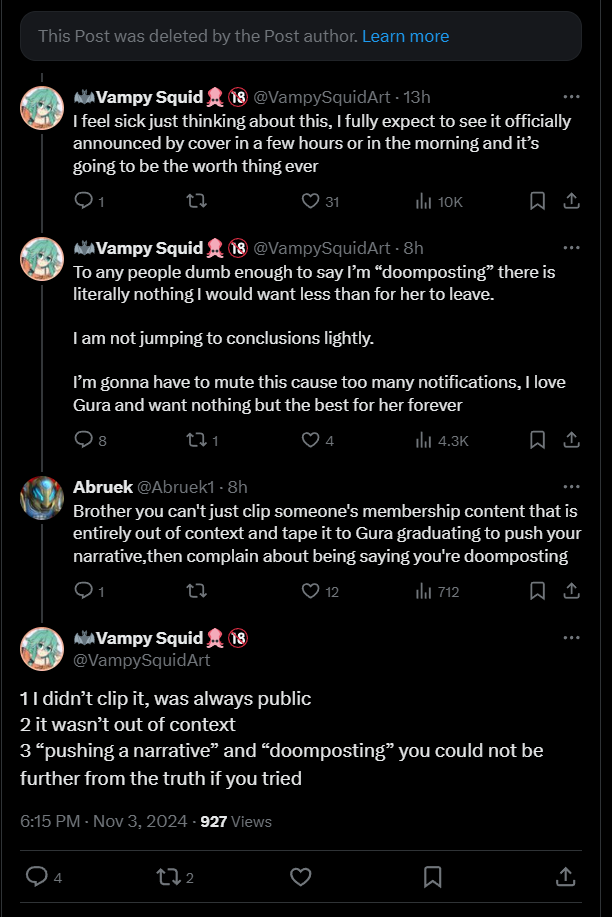
Task: View analytics for the 4.3K views post
Action: pos(423,440)
